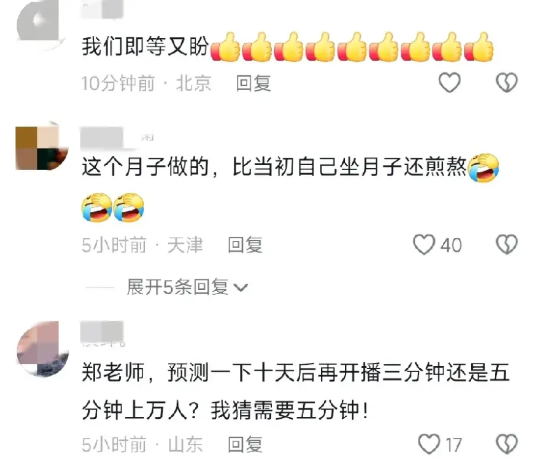
Task: Open the first commenter's gray avatar
Action: [x=41, y=24]
